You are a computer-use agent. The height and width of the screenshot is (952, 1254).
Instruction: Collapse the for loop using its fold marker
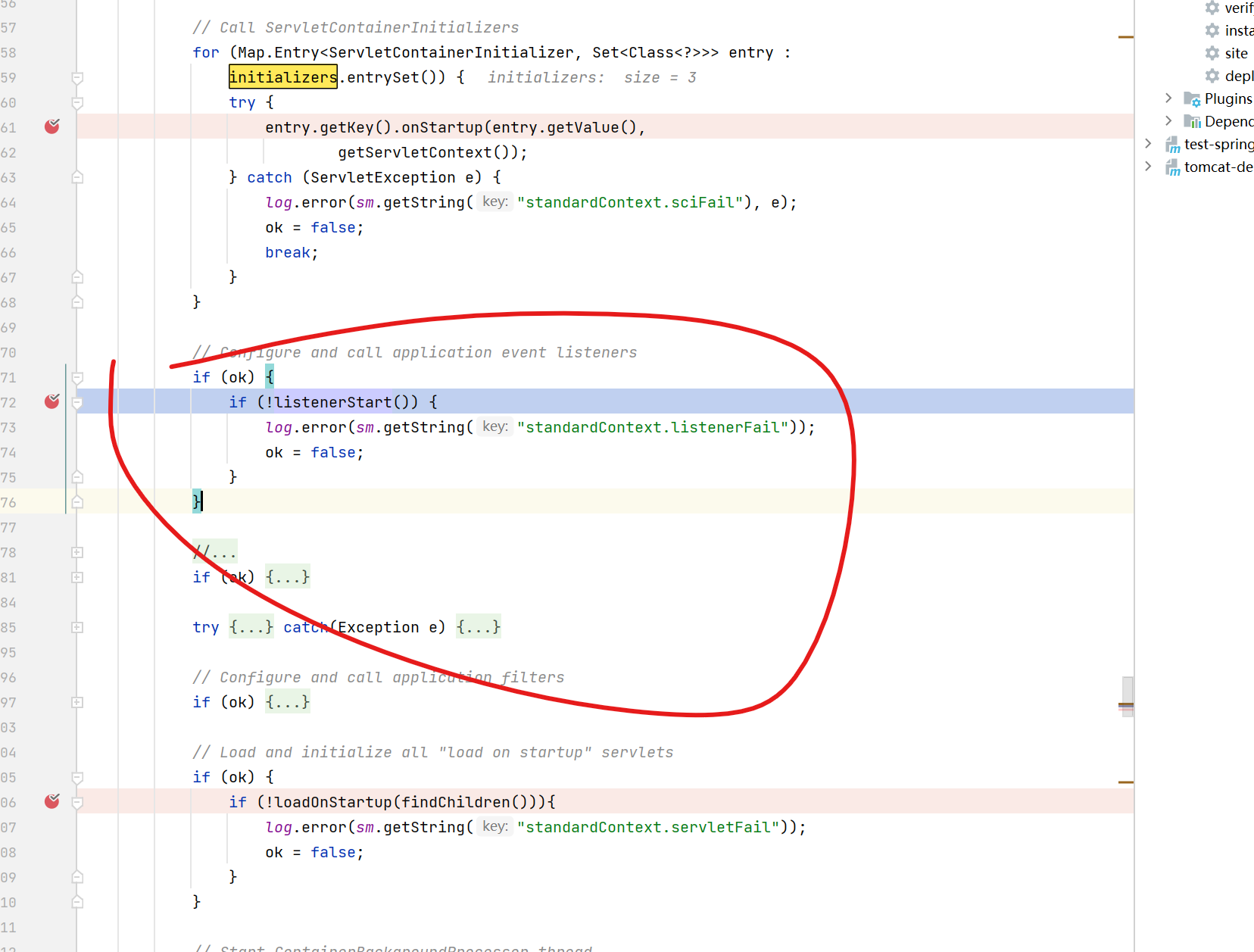pyautogui.click(x=77, y=77)
